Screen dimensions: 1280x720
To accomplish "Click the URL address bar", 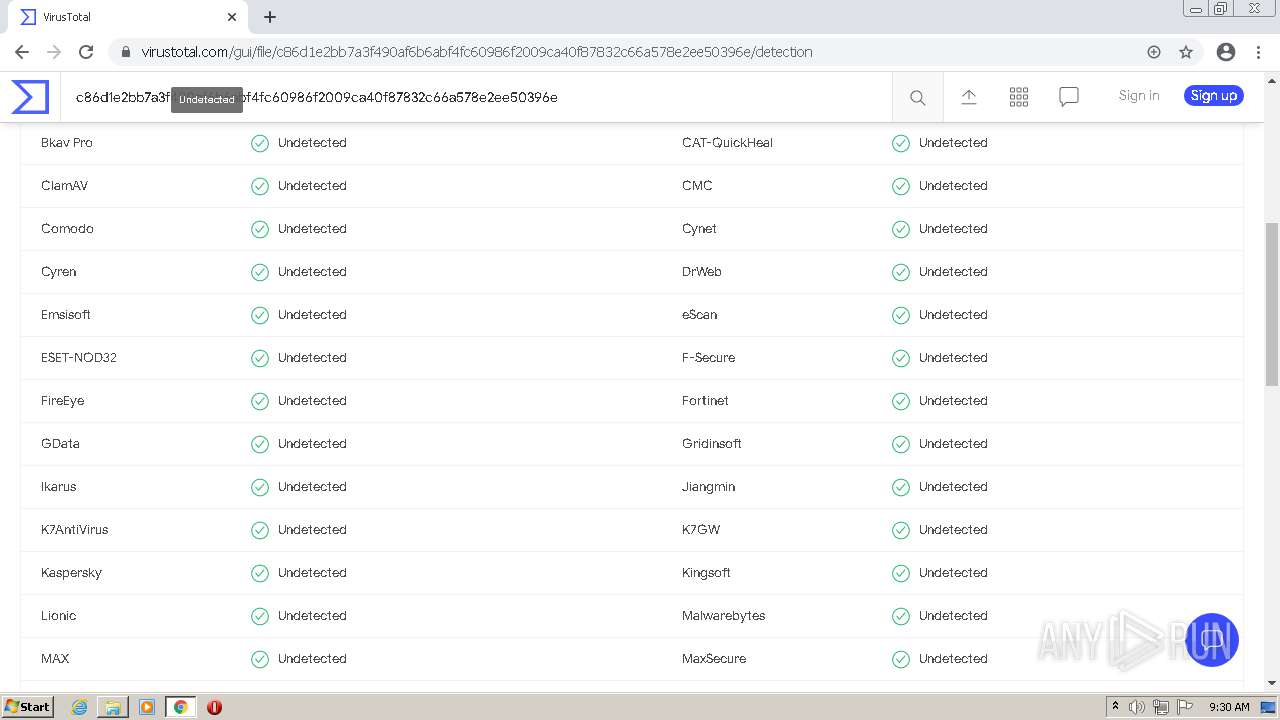I will (x=640, y=52).
